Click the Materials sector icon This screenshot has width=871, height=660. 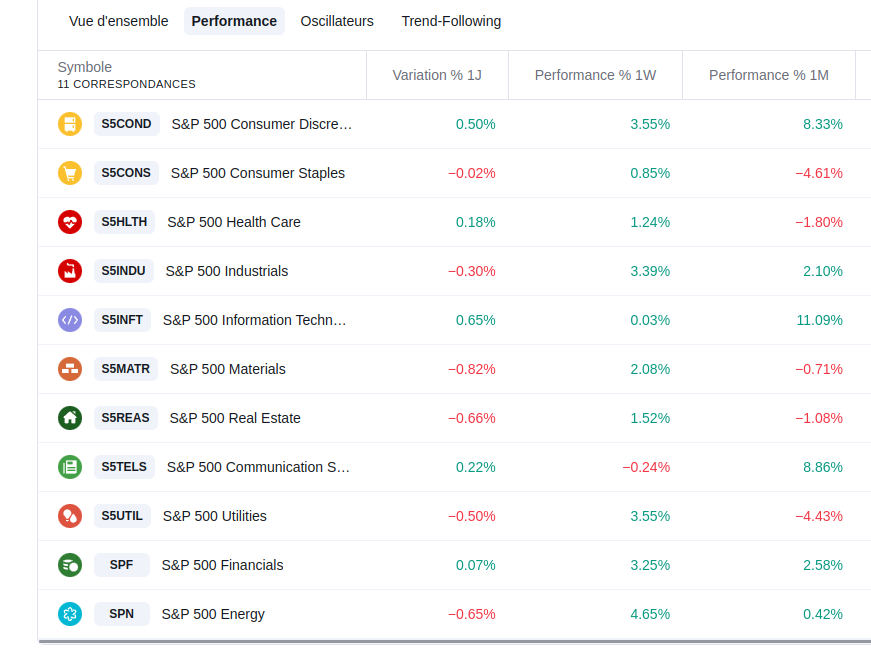(69, 369)
